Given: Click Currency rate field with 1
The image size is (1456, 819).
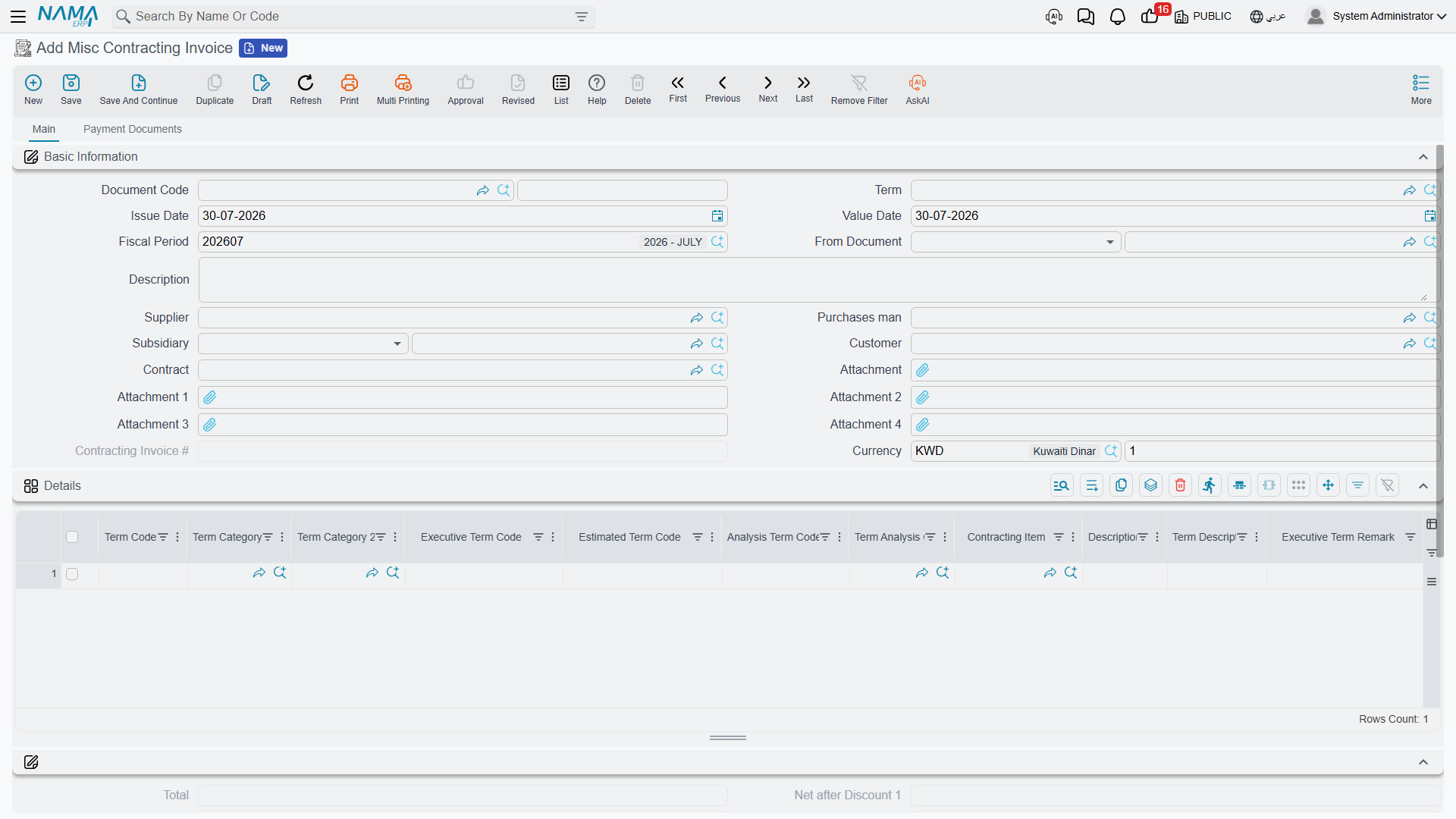Looking at the screenshot, I should 1281,451.
